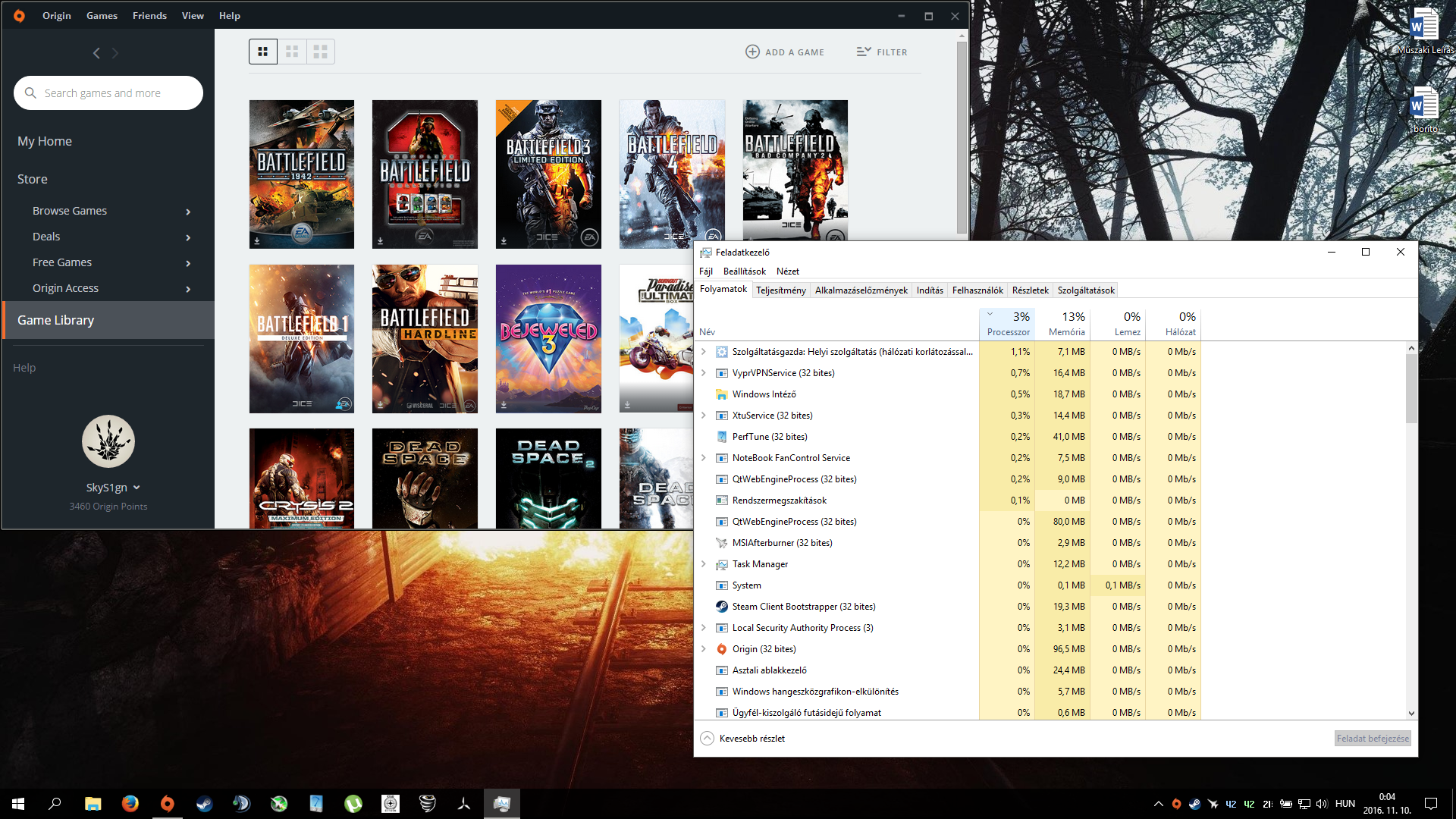Expand the Free Games submenu
This screenshot has width=1456, height=819.
[188, 263]
